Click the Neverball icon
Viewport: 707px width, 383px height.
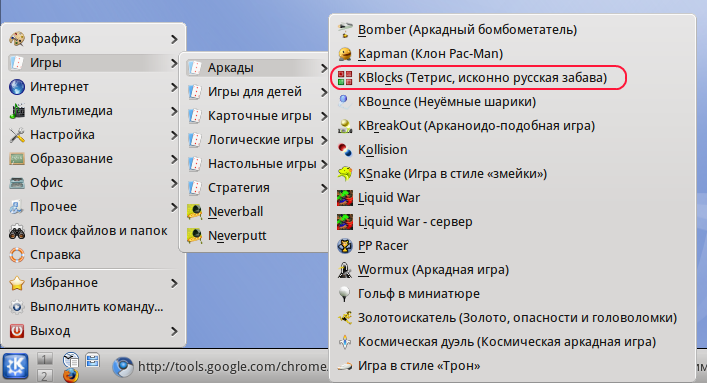point(195,212)
